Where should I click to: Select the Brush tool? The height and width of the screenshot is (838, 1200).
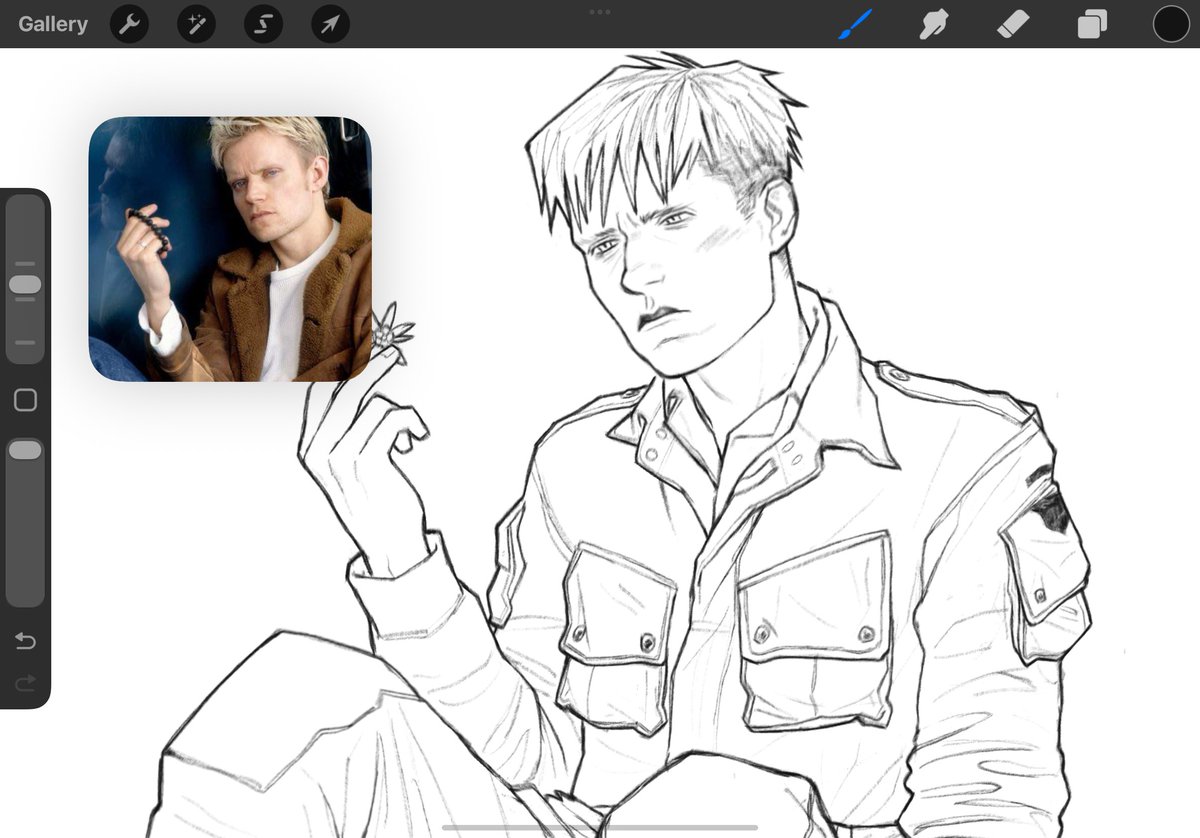click(x=855, y=24)
